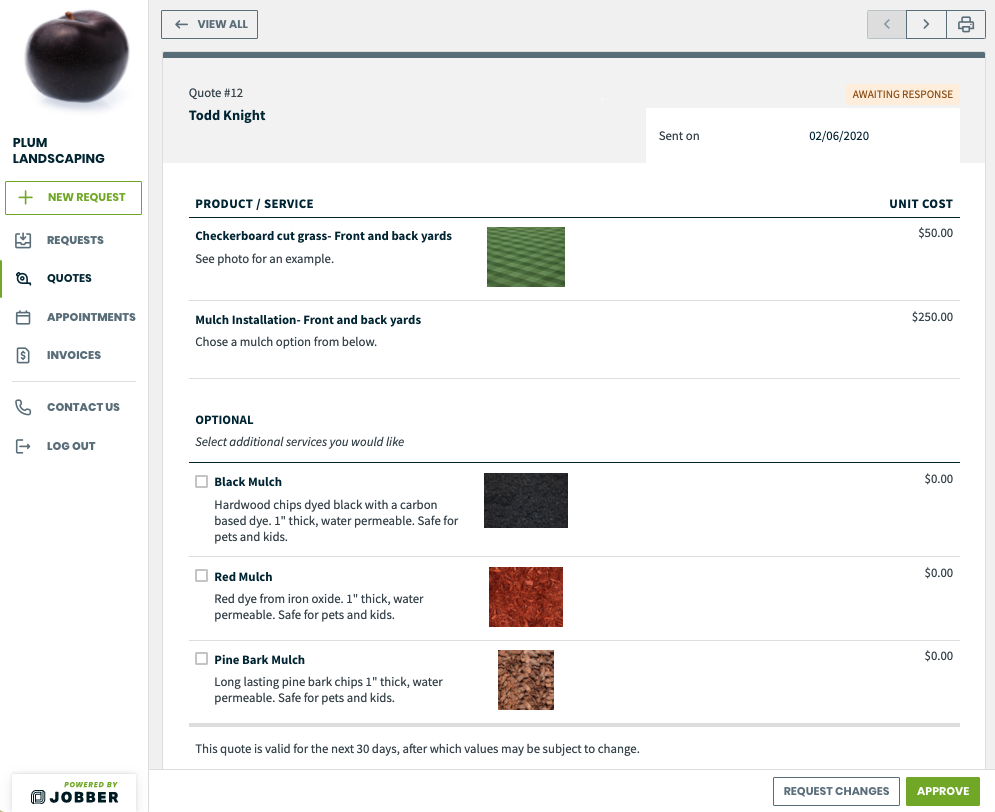
Task: Open Appointments via the calendar icon
Action: pos(22,317)
